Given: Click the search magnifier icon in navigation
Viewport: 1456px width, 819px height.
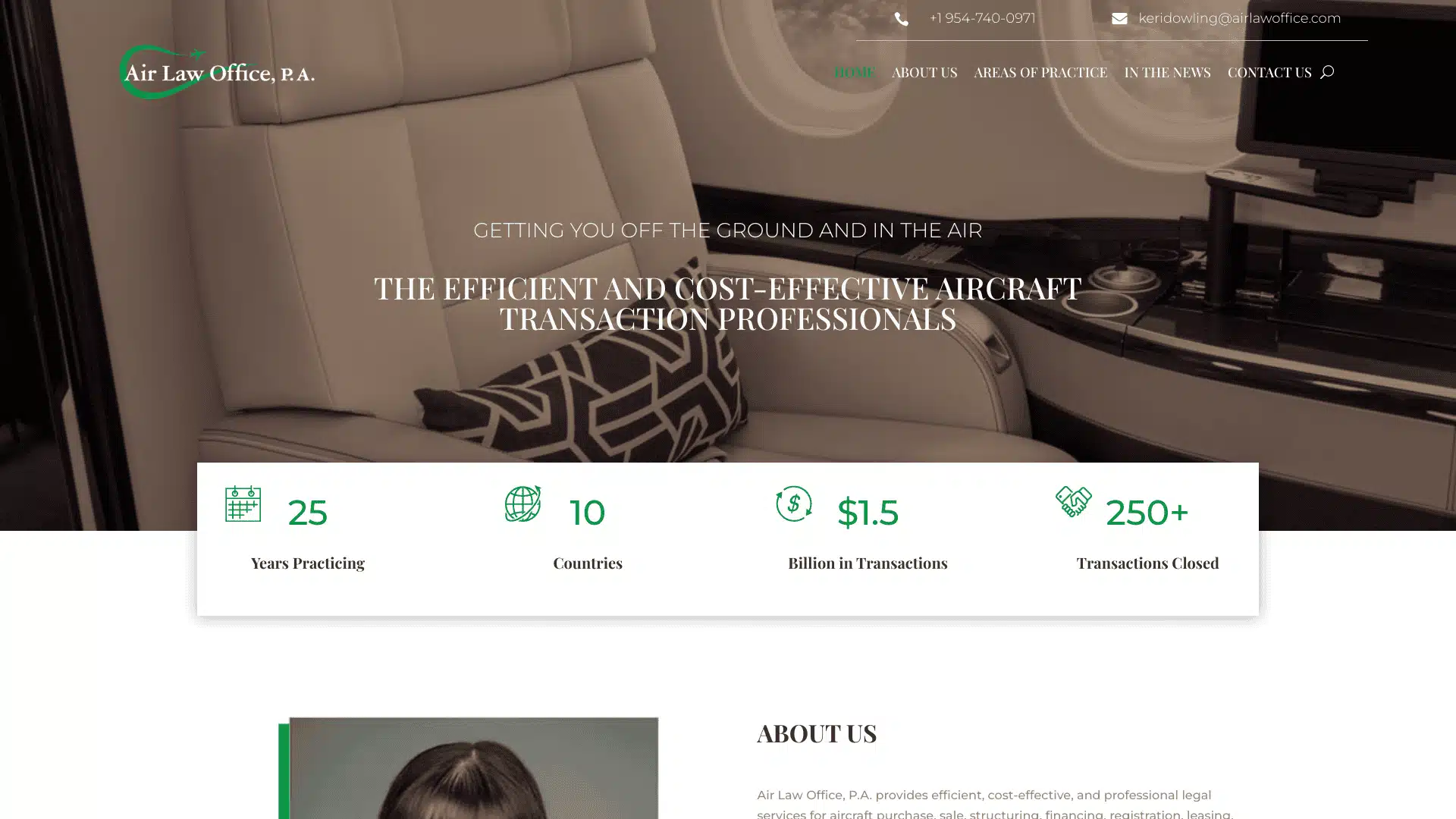Looking at the screenshot, I should click(x=1326, y=72).
